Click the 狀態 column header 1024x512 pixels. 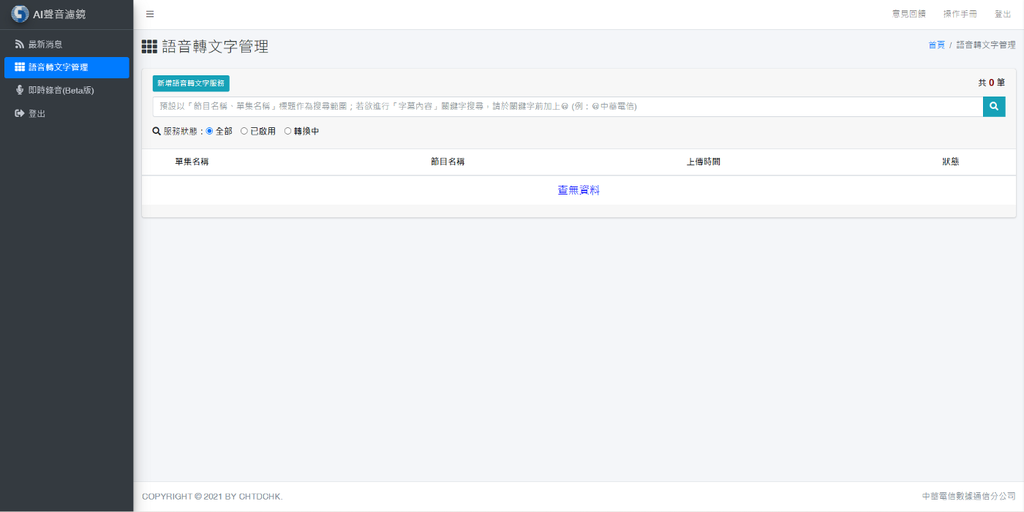(x=950, y=162)
